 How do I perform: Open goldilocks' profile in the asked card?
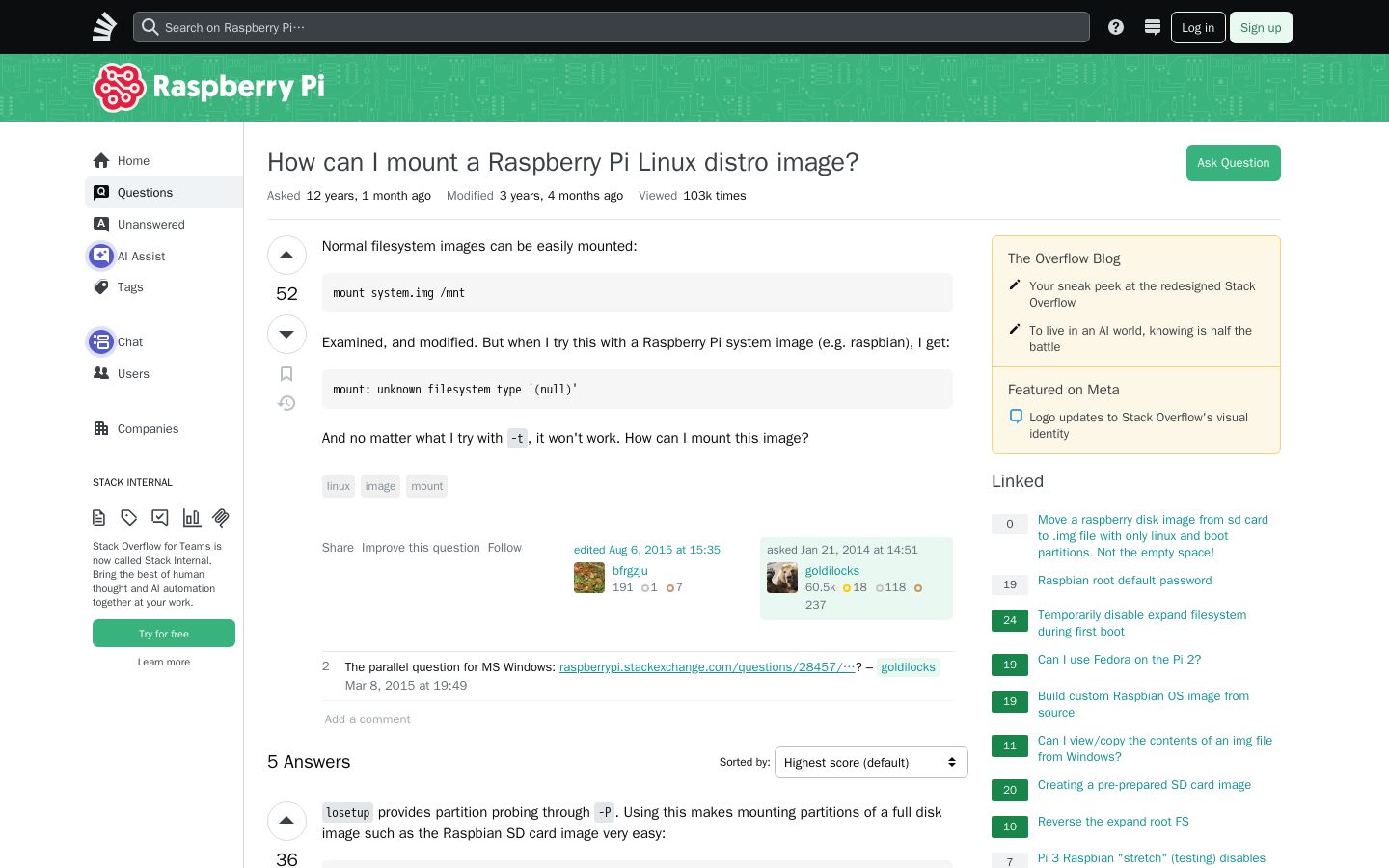pos(832,571)
